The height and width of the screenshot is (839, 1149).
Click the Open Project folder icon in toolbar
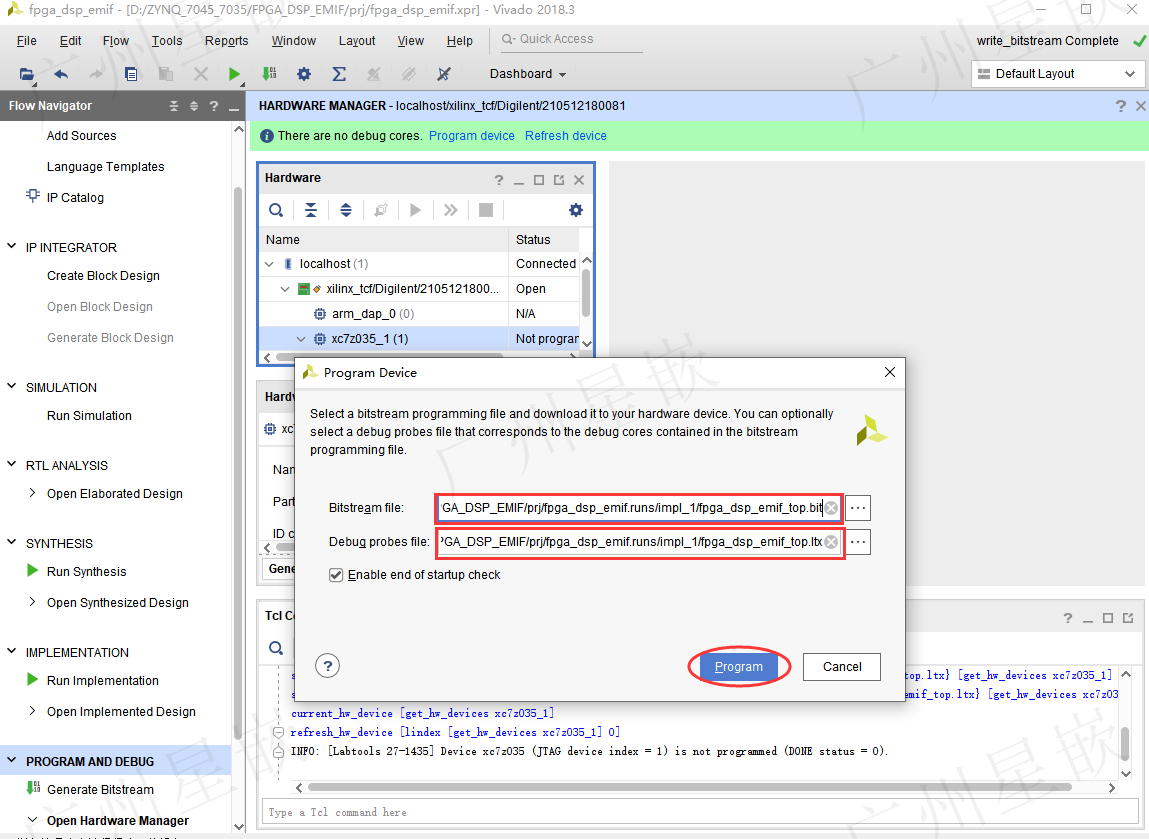pos(26,74)
